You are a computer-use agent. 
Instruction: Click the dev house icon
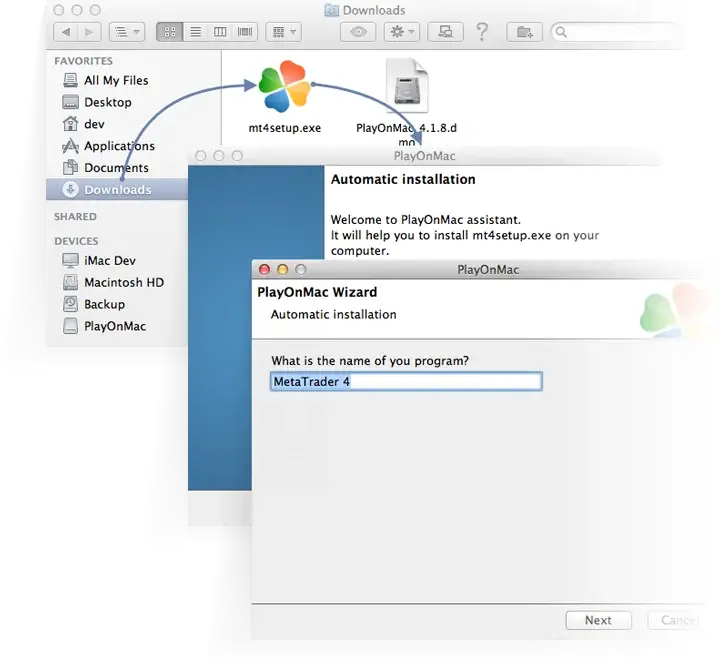(x=70, y=124)
